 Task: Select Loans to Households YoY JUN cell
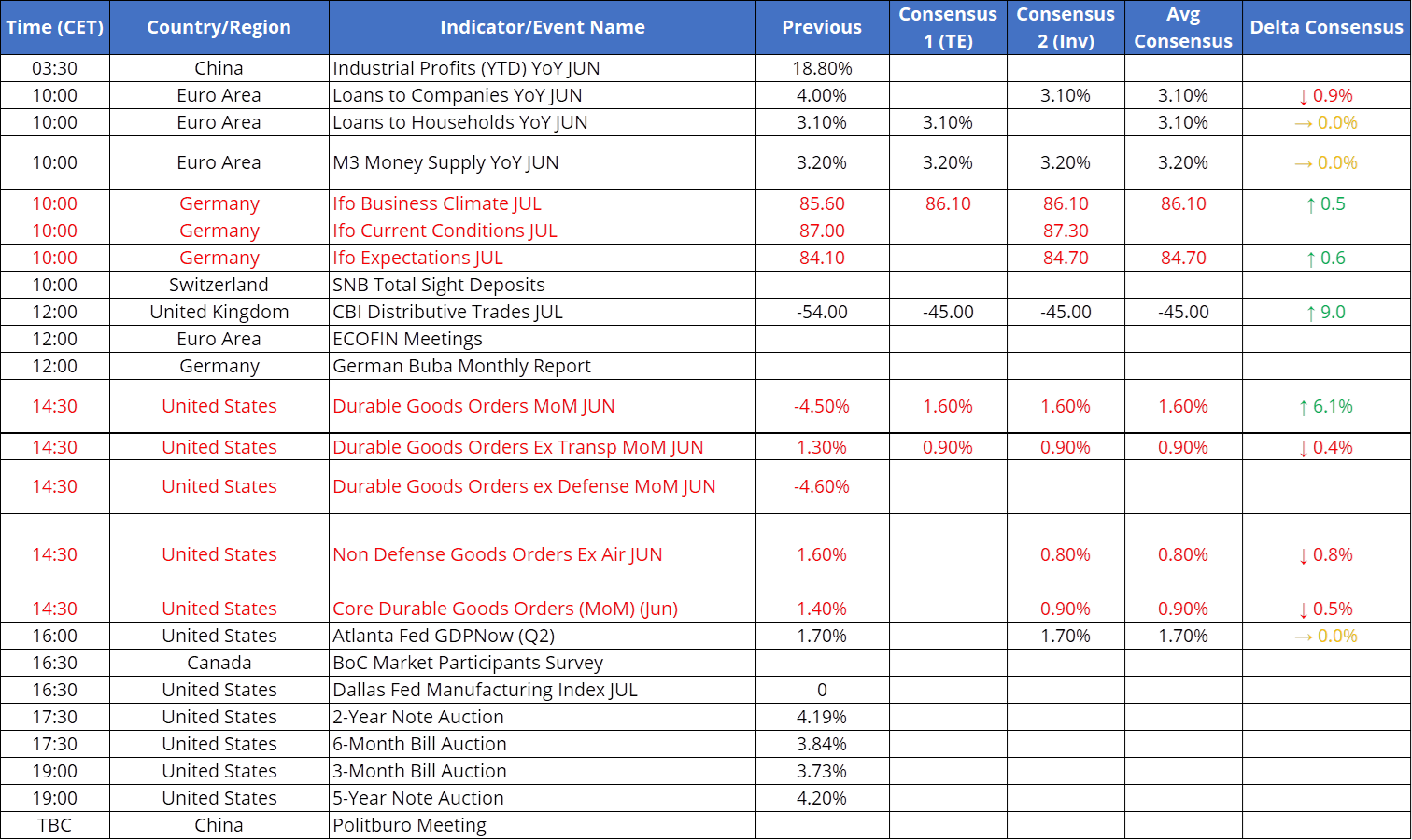(543, 122)
